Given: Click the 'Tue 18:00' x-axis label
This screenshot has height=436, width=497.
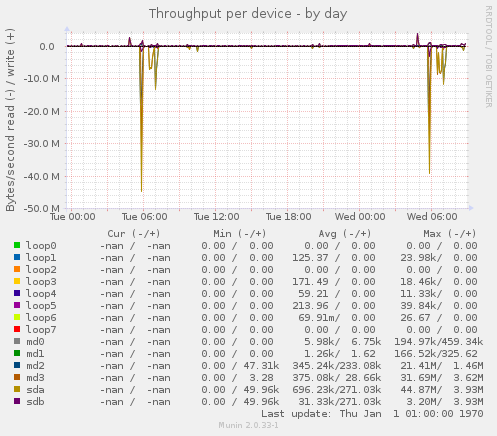Looking at the screenshot, I should click(x=289, y=217).
